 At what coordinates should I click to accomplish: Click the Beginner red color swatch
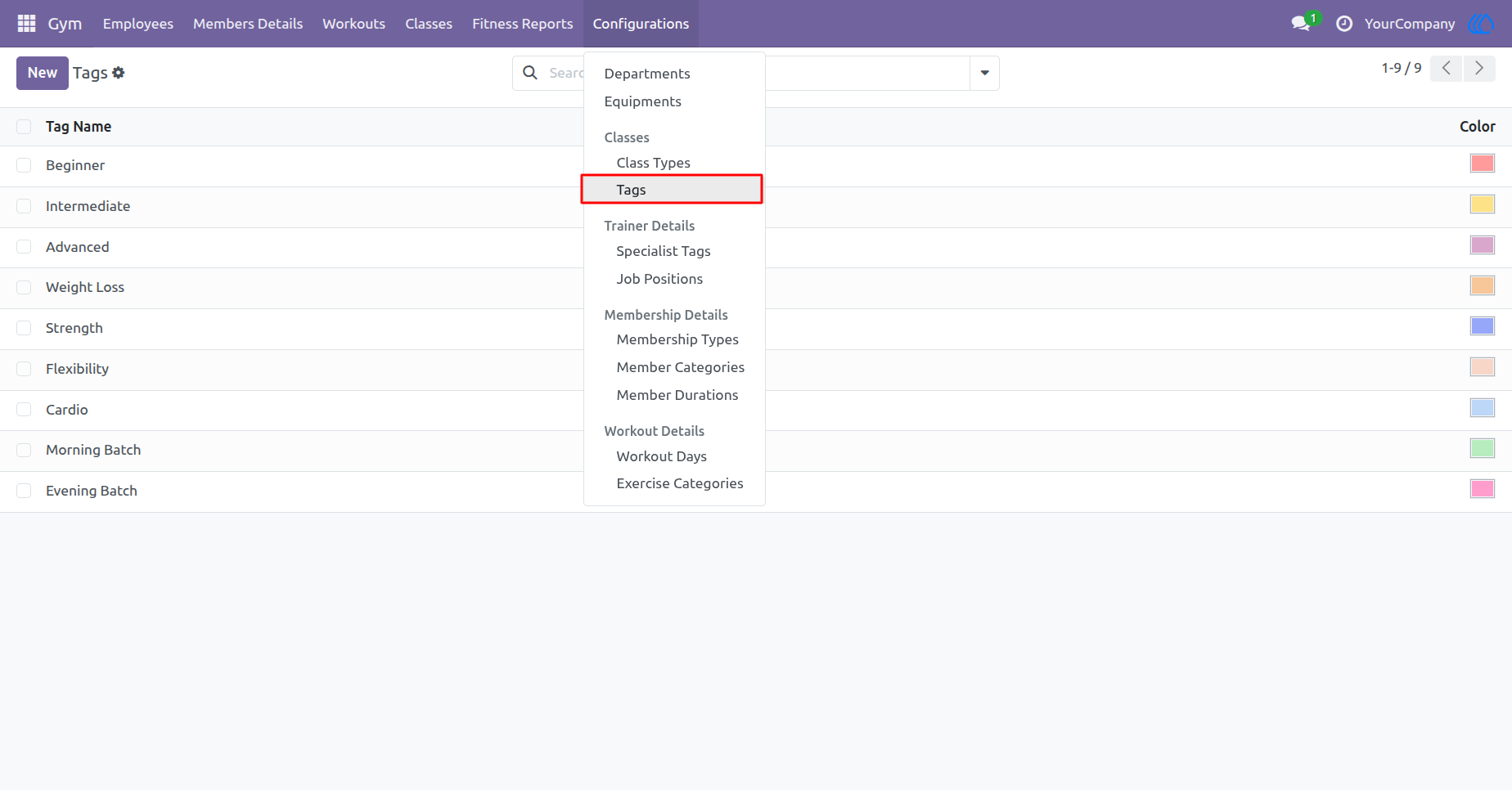click(x=1483, y=164)
